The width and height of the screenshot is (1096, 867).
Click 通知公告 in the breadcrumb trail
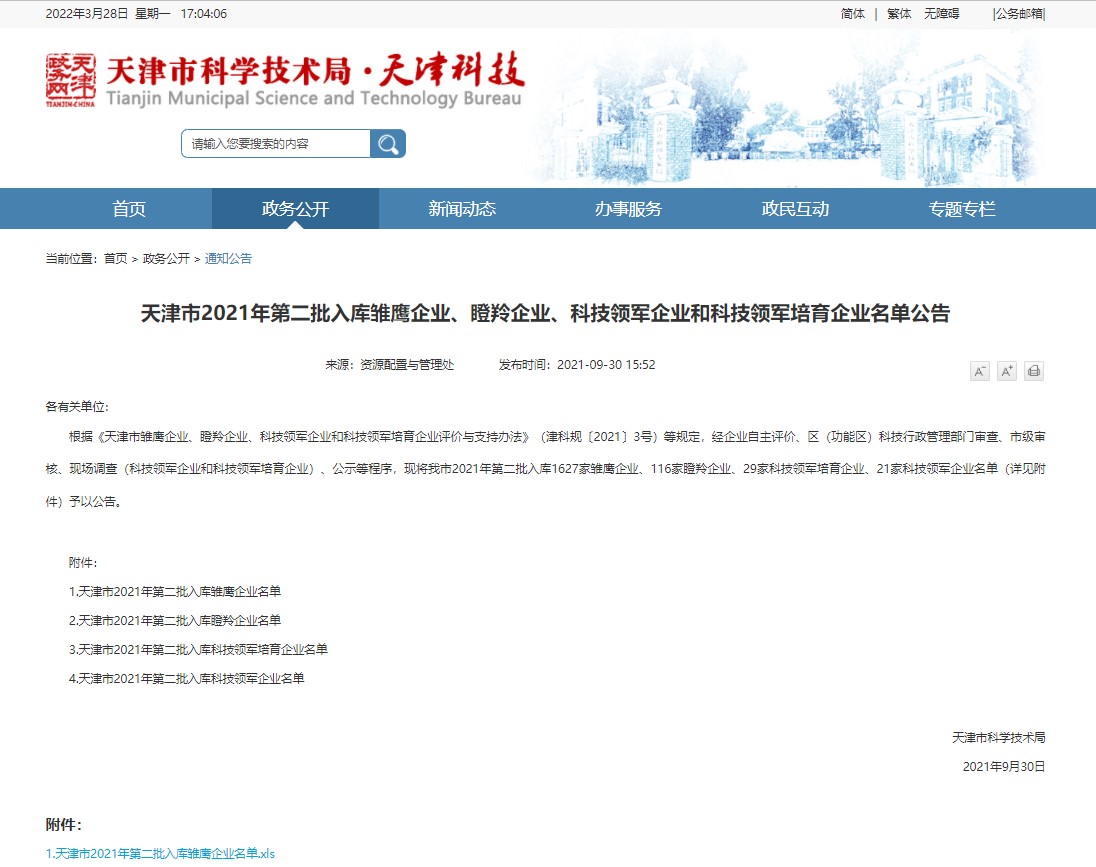click(x=228, y=259)
